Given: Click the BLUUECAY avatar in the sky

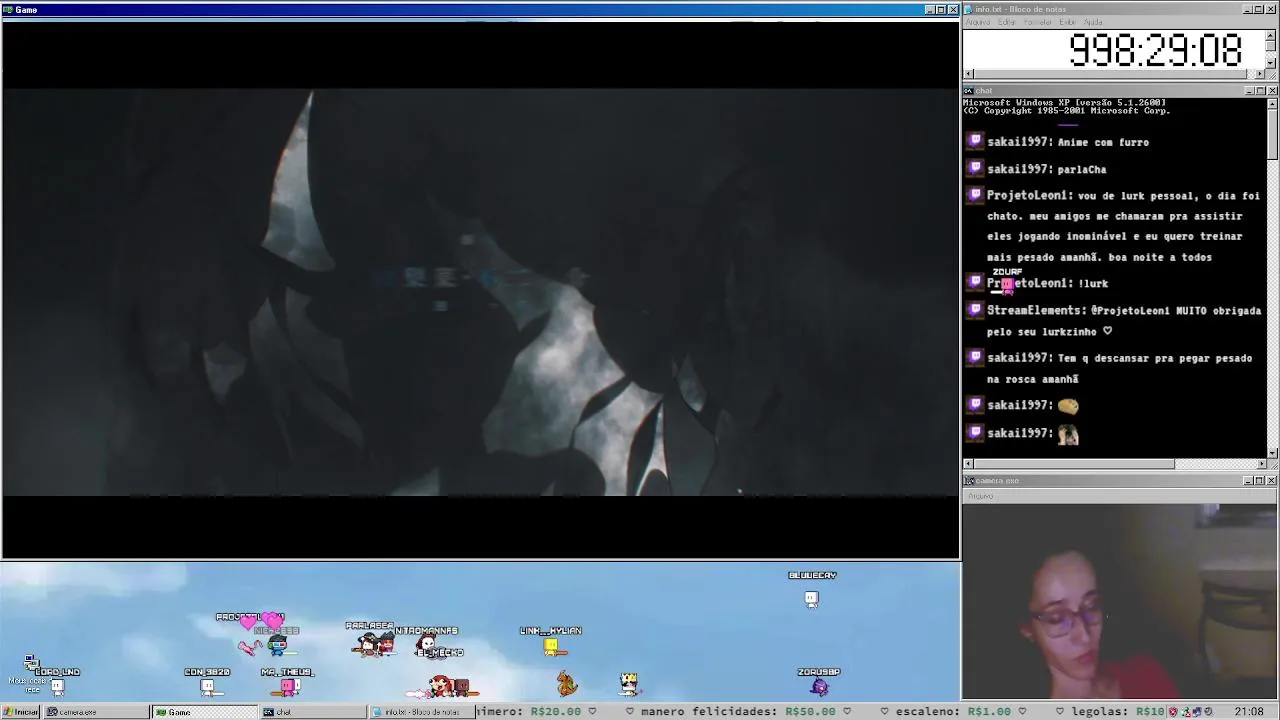Looking at the screenshot, I should tap(811, 599).
